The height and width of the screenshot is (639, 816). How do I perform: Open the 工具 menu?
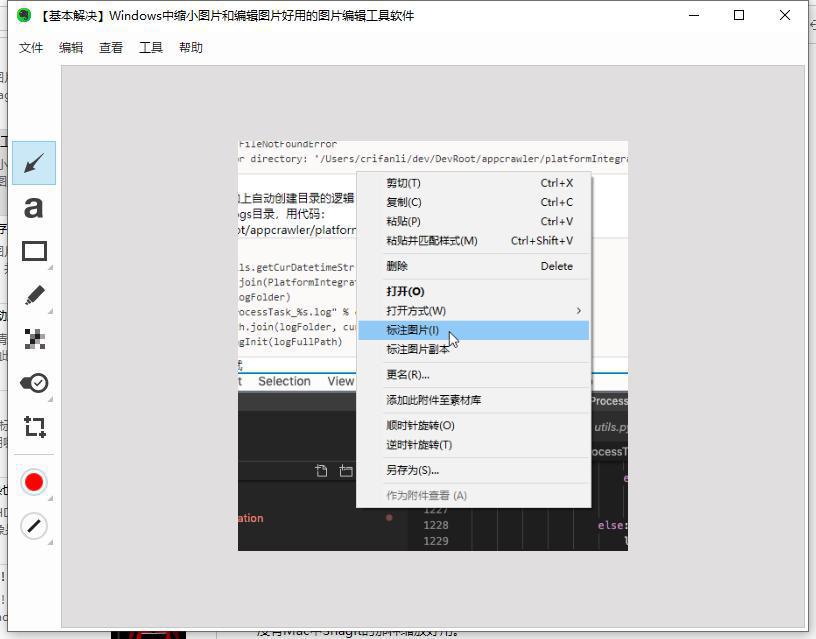click(x=151, y=48)
